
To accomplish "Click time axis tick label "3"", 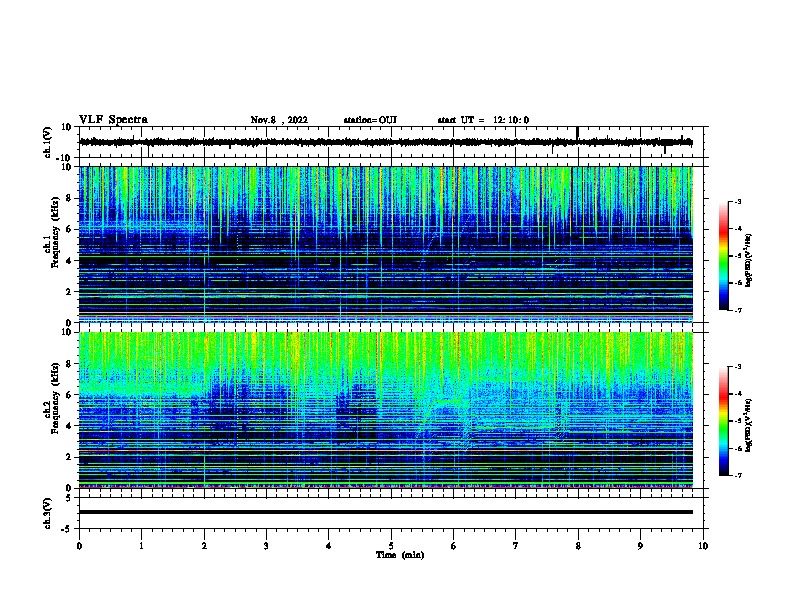I will tap(266, 546).
